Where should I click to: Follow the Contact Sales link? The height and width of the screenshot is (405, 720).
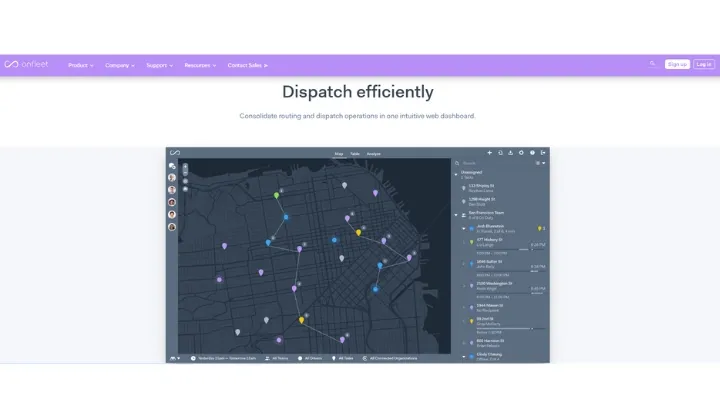247,65
